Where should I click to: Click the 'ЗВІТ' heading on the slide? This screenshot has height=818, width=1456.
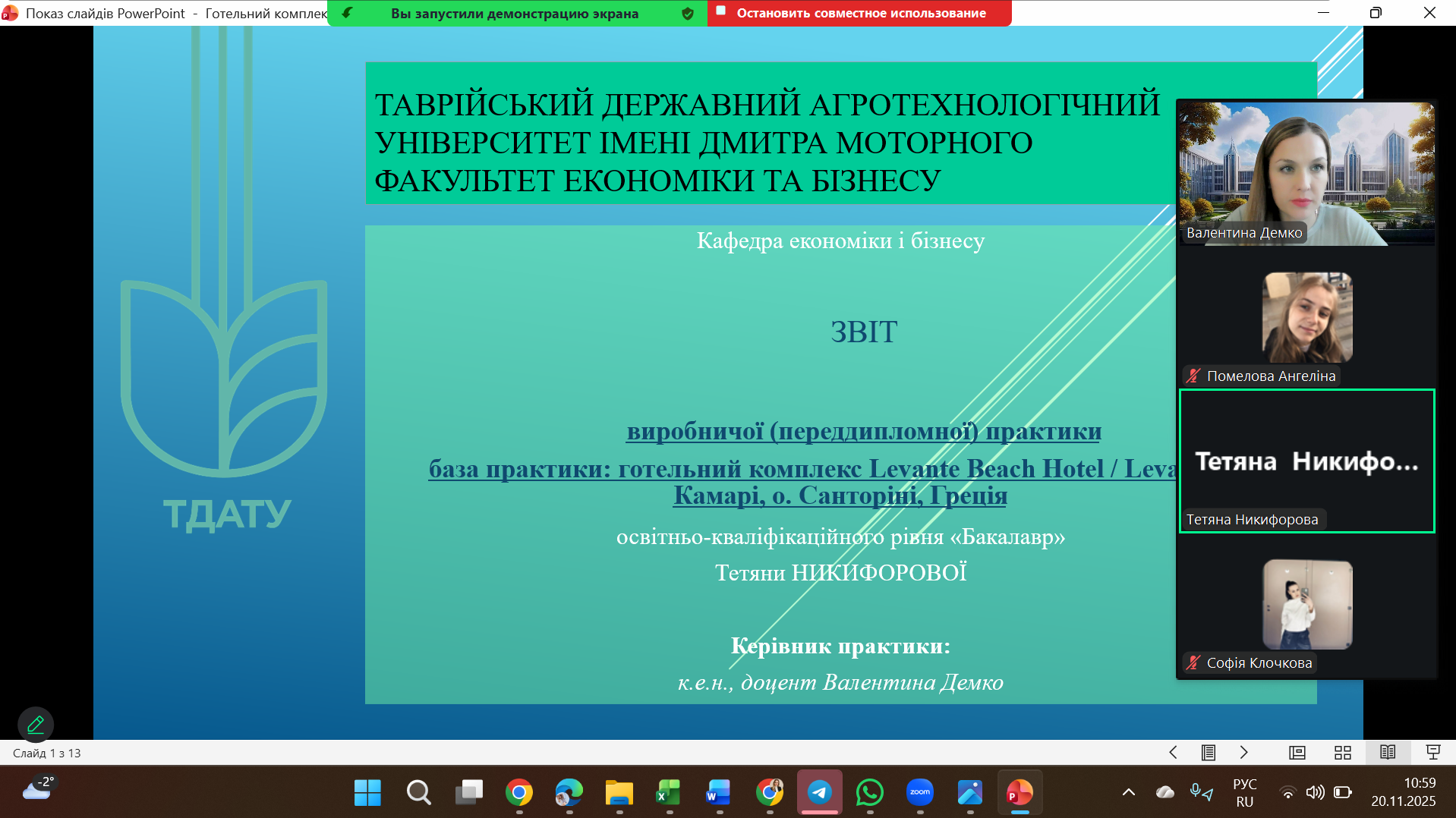coord(864,332)
